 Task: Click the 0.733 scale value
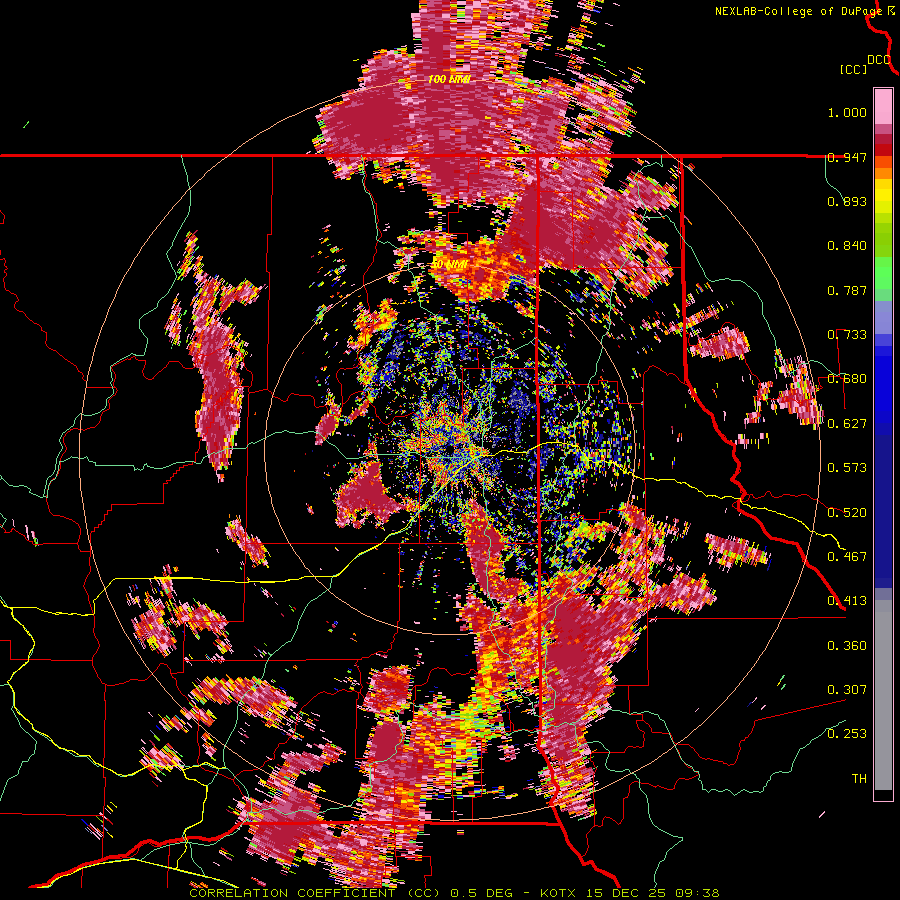(x=847, y=335)
